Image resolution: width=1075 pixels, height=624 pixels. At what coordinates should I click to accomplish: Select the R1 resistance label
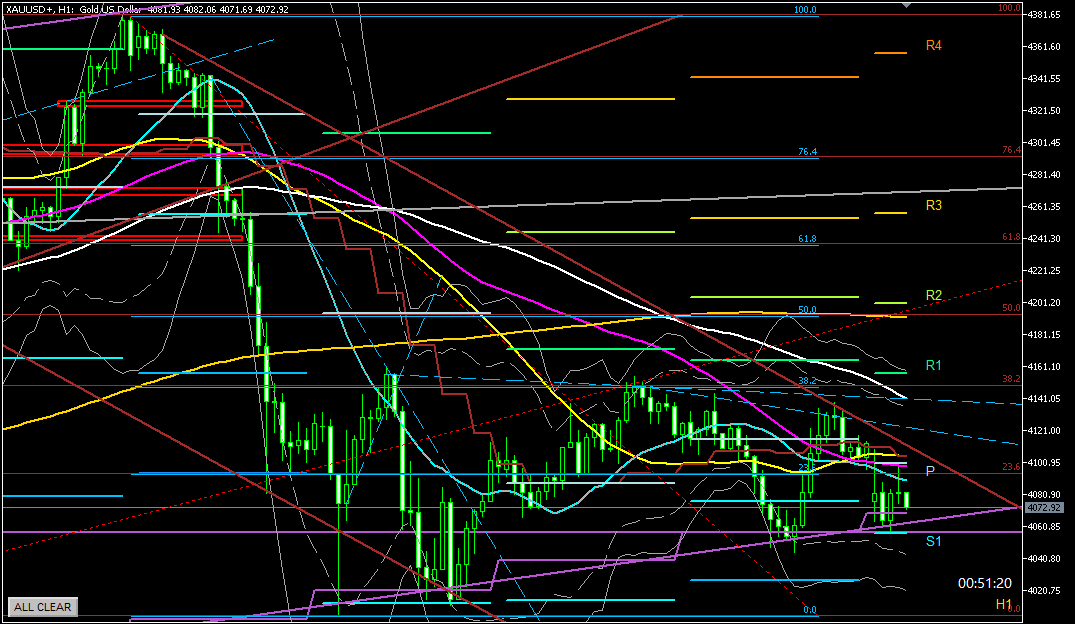933,366
